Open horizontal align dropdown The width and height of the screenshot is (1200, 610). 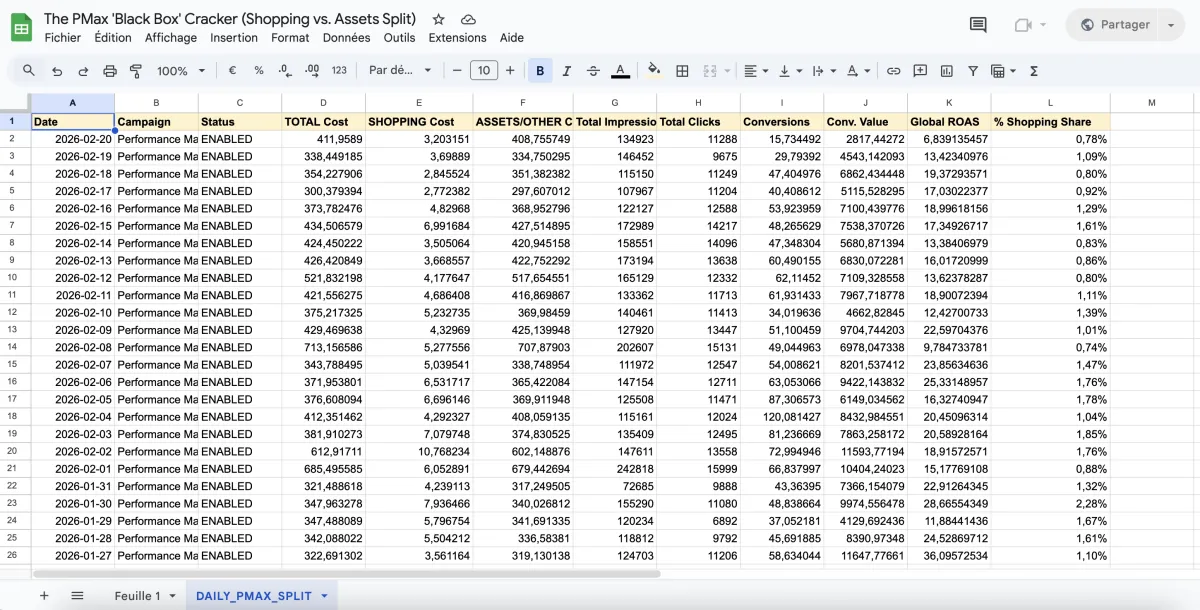[755, 71]
